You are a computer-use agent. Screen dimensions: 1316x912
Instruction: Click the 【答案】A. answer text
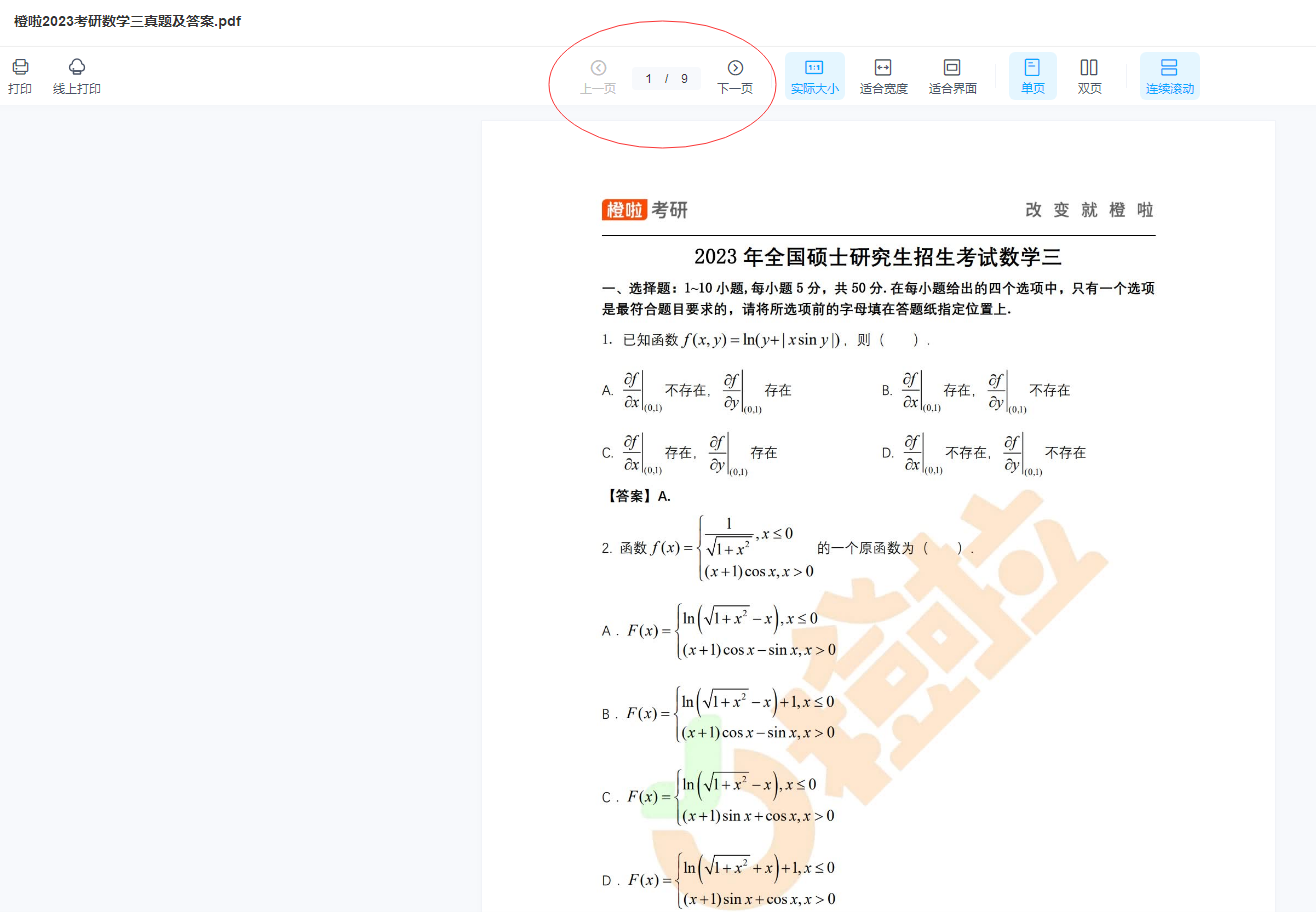pos(638,496)
